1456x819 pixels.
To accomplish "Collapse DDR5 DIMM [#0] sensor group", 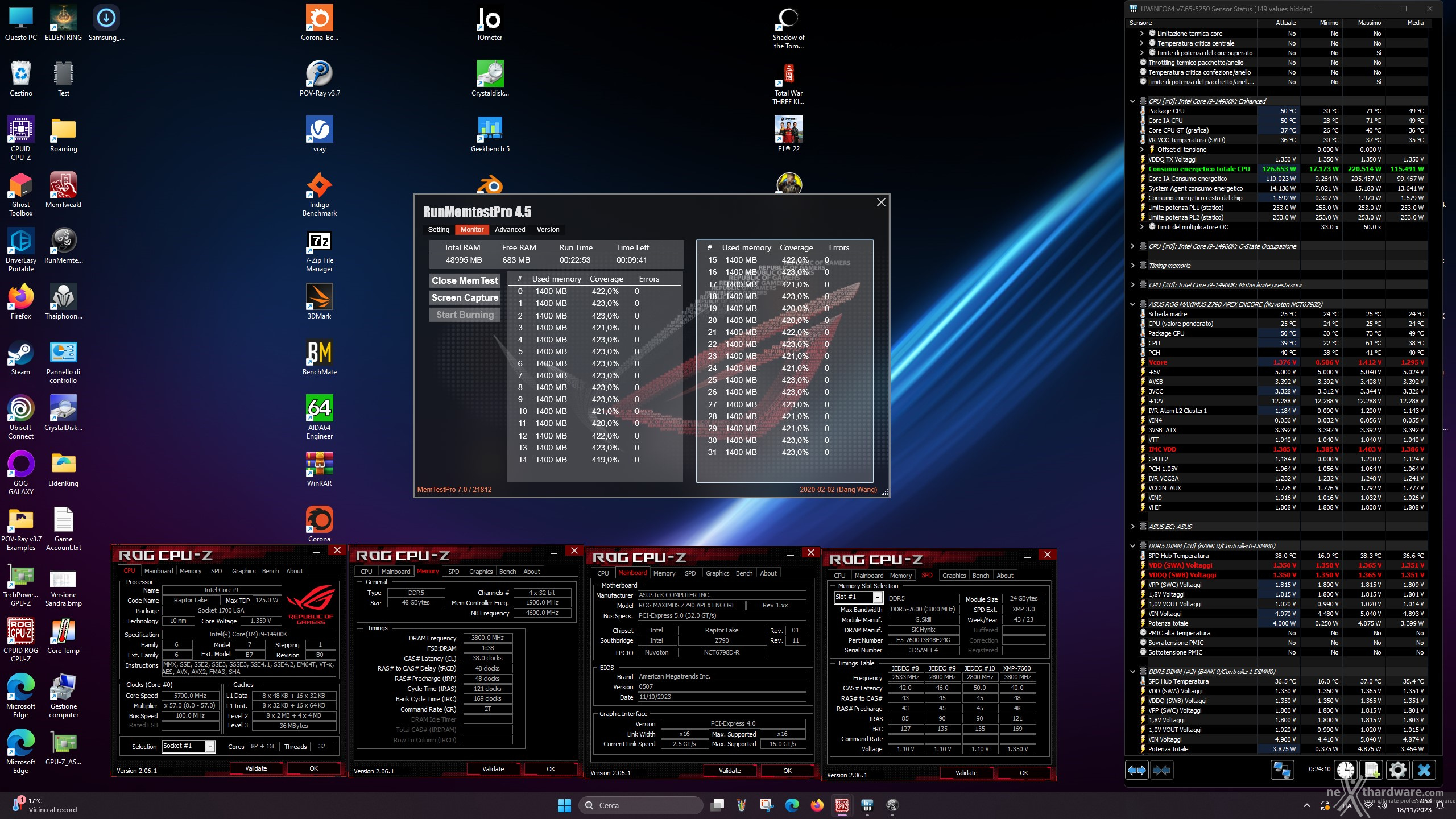I will point(1132,546).
